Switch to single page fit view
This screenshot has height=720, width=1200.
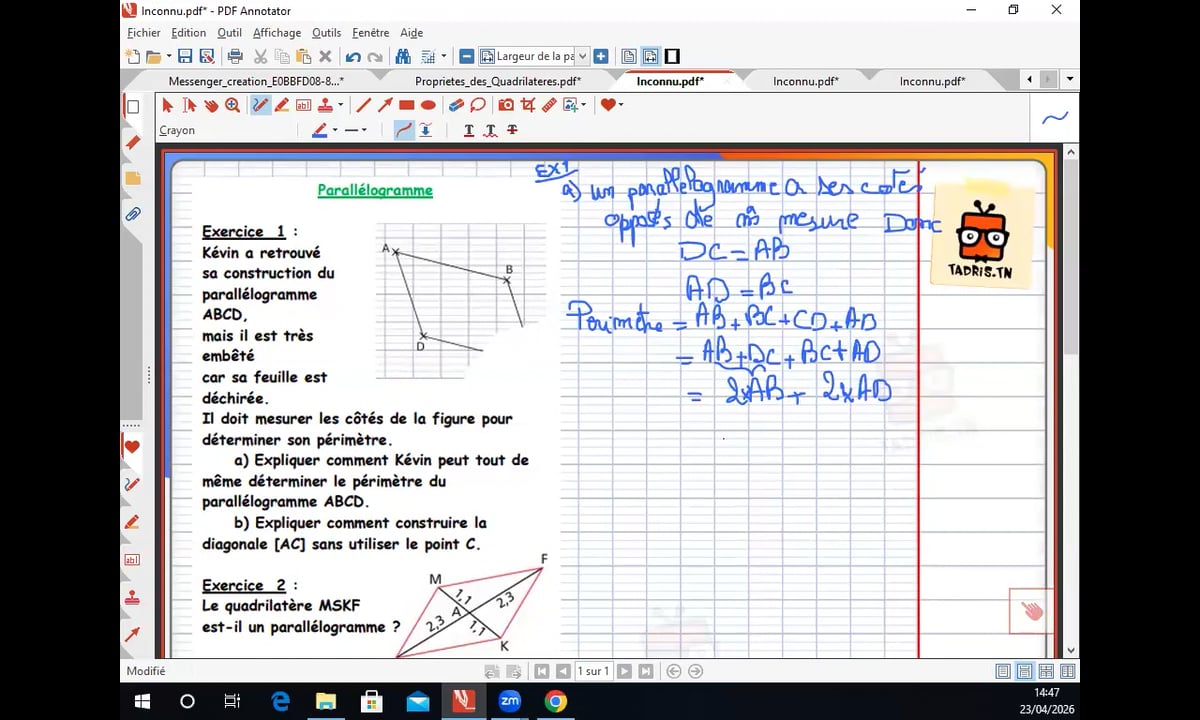point(629,57)
